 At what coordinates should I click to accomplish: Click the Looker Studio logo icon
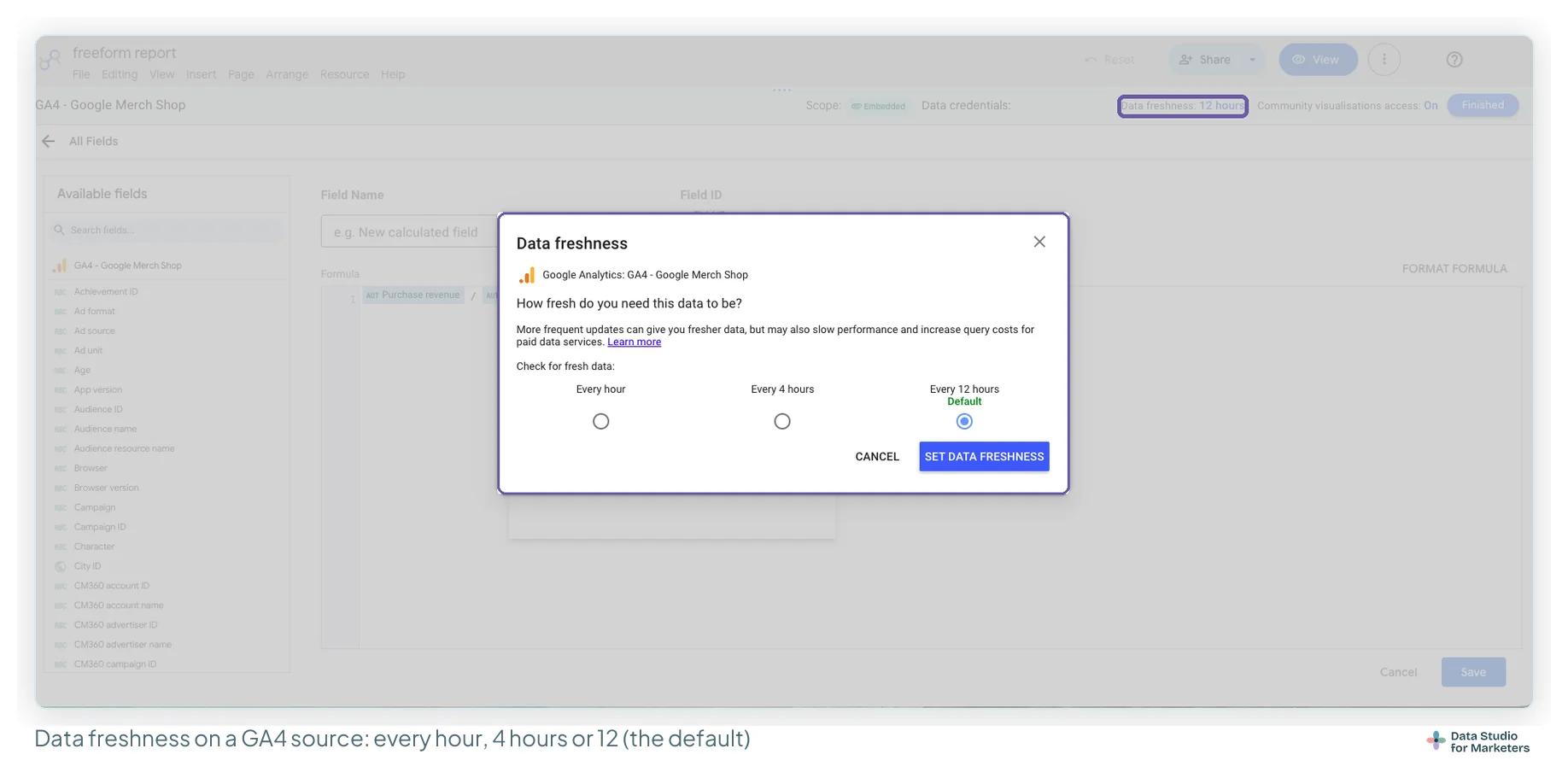click(x=50, y=60)
